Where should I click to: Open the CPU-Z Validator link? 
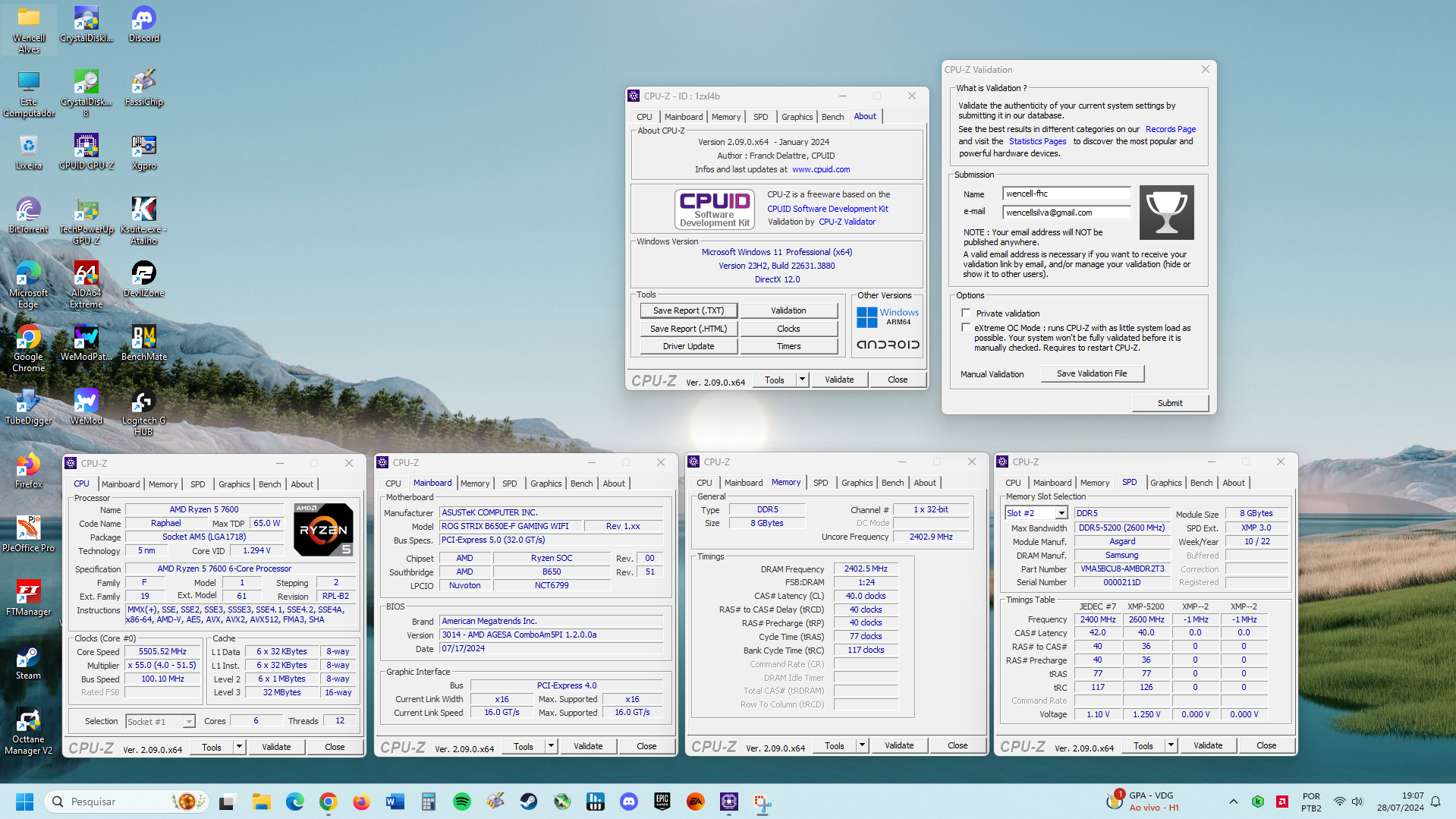847,222
